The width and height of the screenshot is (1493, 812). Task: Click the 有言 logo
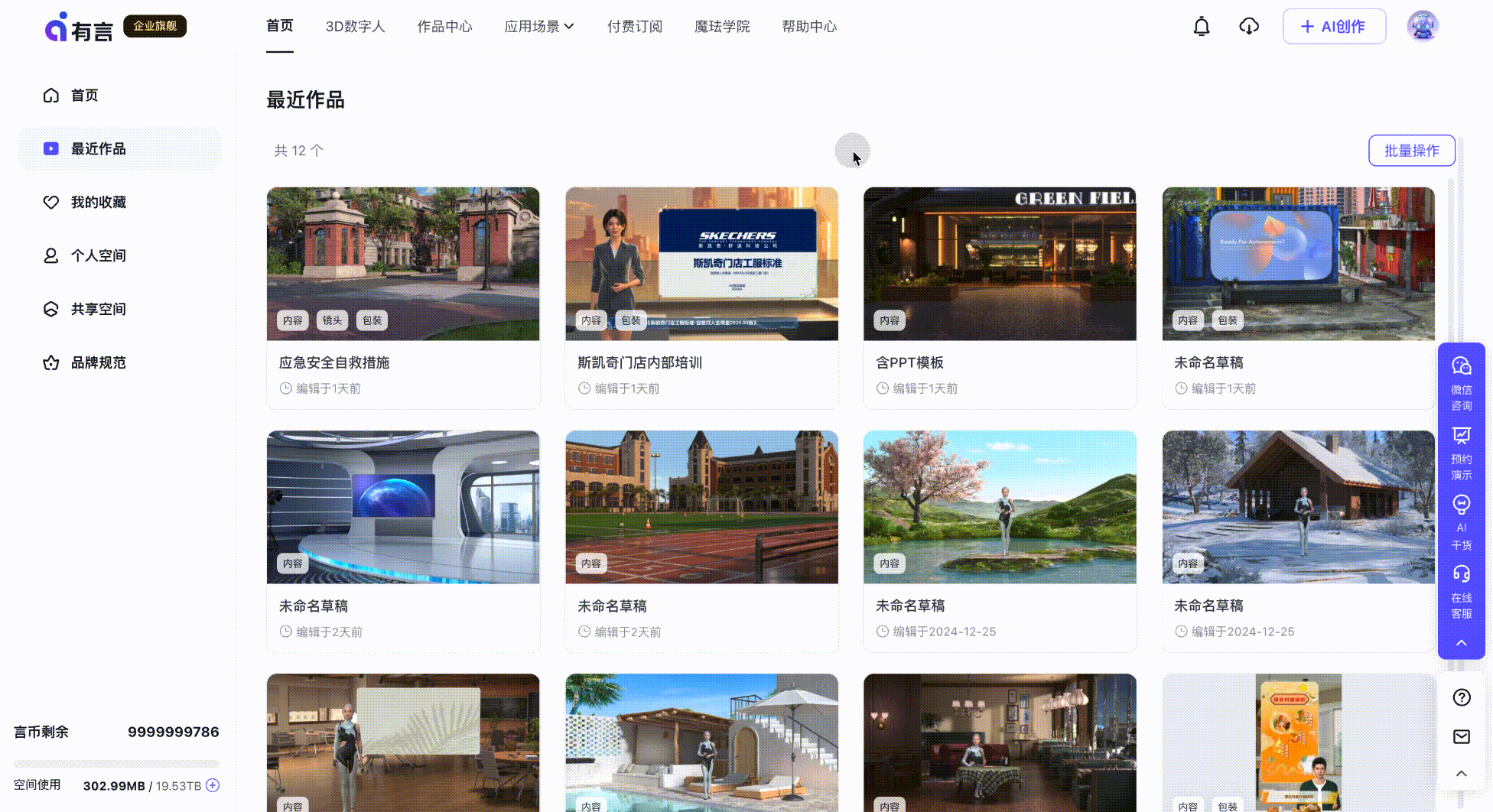pos(79,27)
